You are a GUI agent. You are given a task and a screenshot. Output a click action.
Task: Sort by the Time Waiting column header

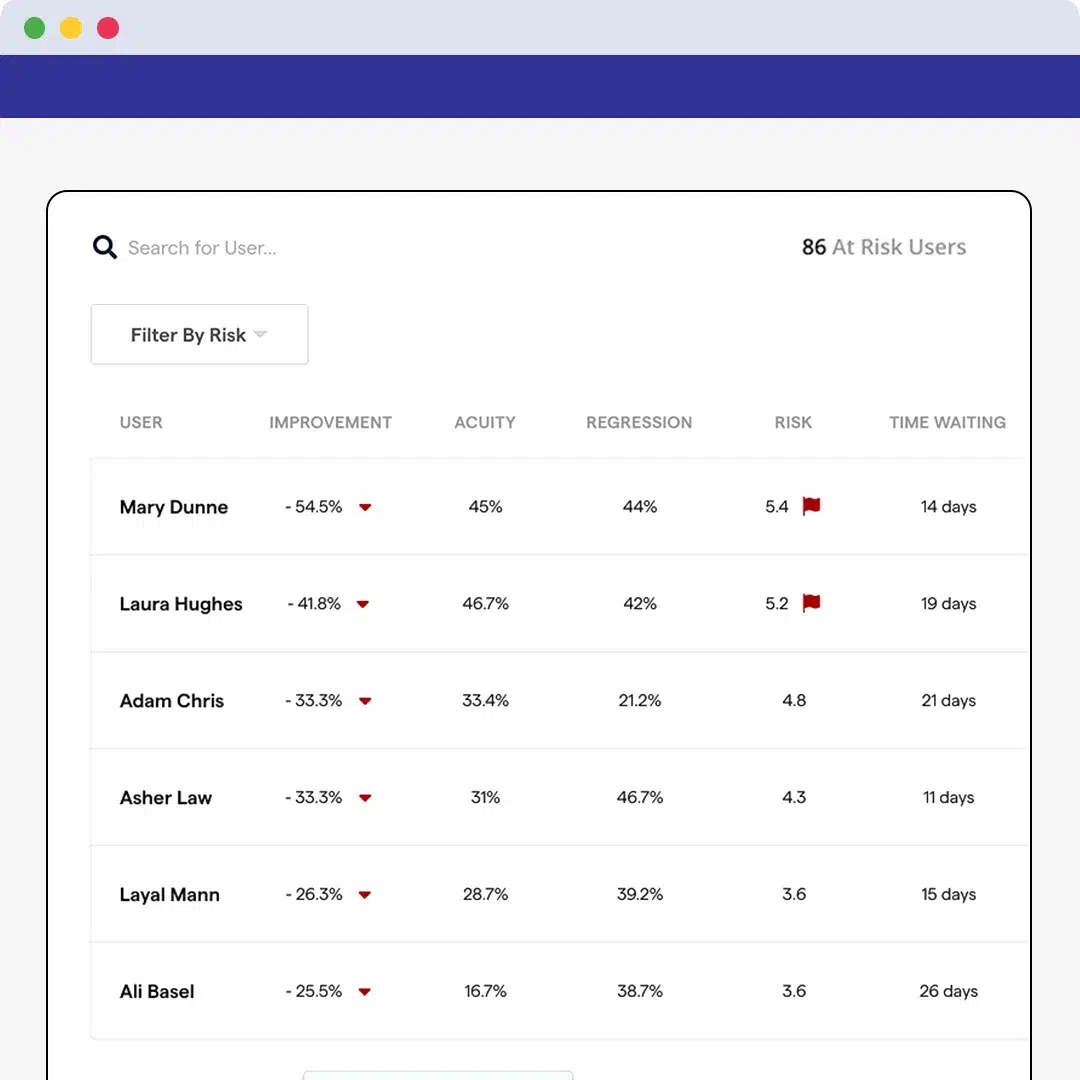(947, 422)
